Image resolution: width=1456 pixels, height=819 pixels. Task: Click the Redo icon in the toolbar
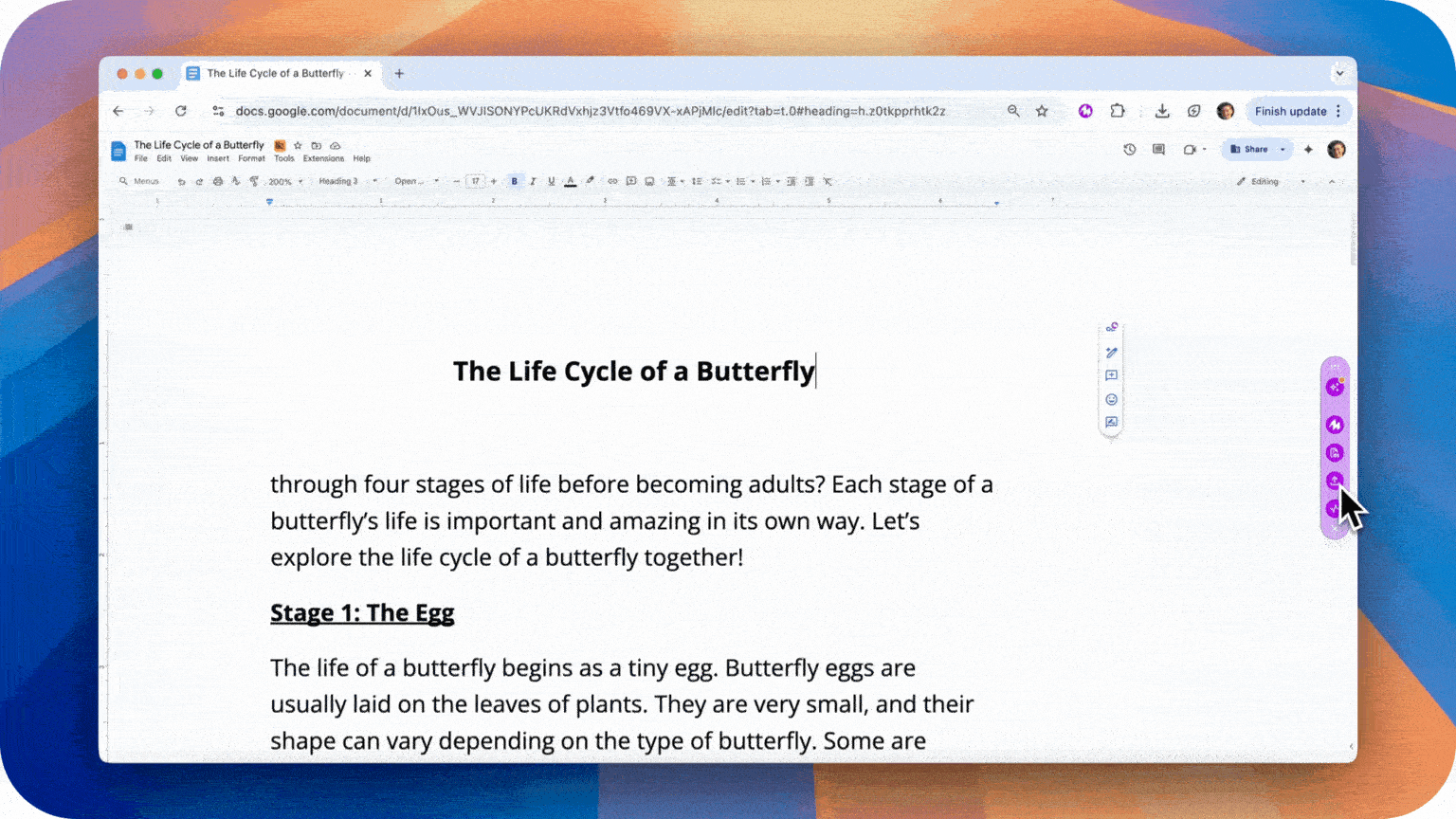pos(198,181)
